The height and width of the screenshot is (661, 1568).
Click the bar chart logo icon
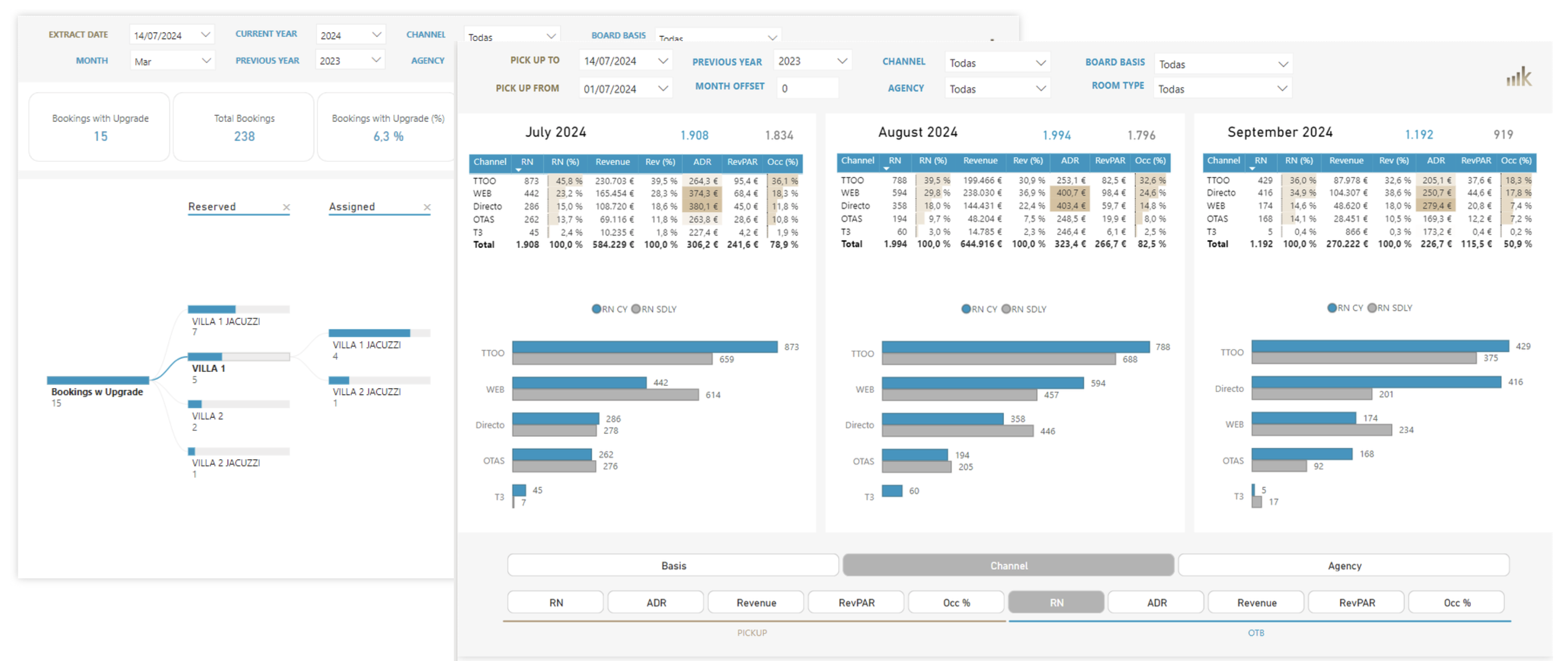(x=1518, y=76)
